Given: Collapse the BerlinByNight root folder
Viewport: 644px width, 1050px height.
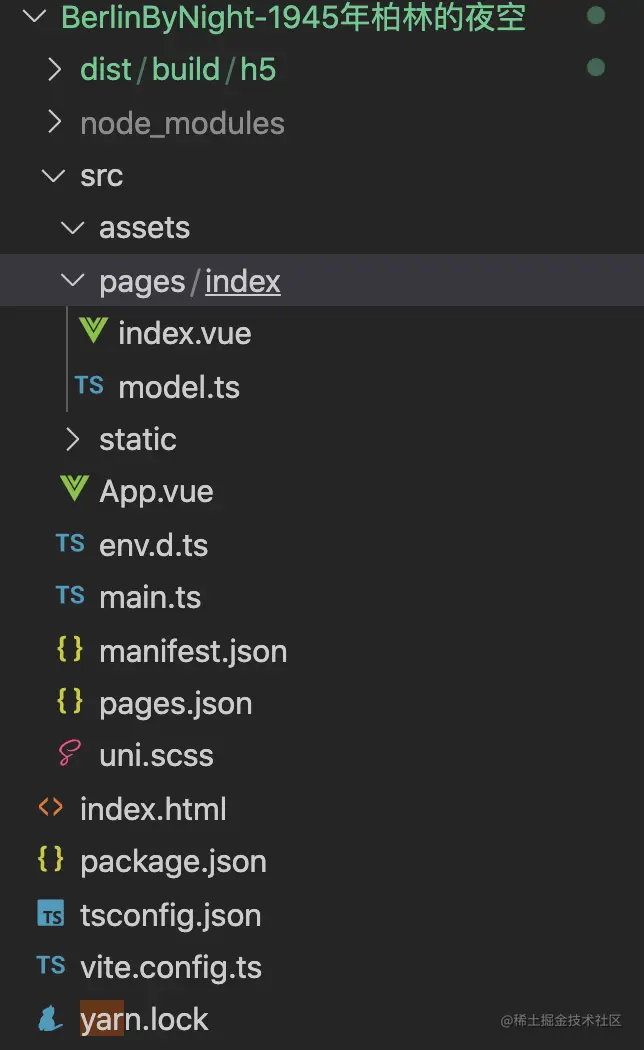Looking at the screenshot, I should click(x=33, y=17).
